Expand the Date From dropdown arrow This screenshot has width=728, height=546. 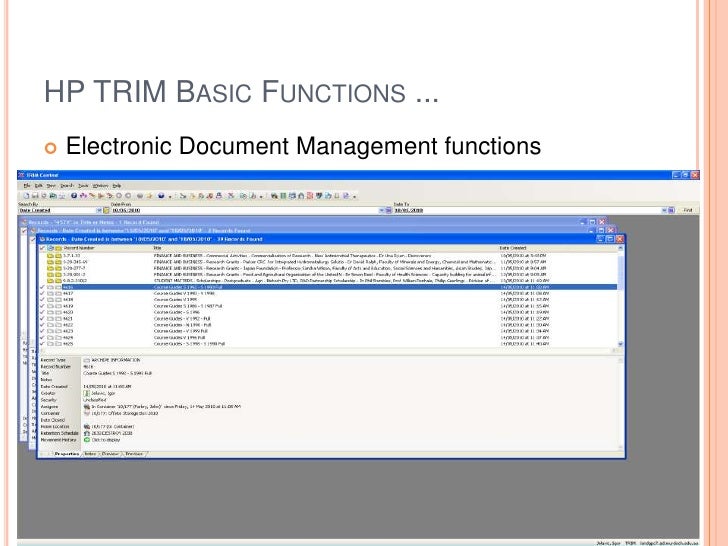[381, 210]
